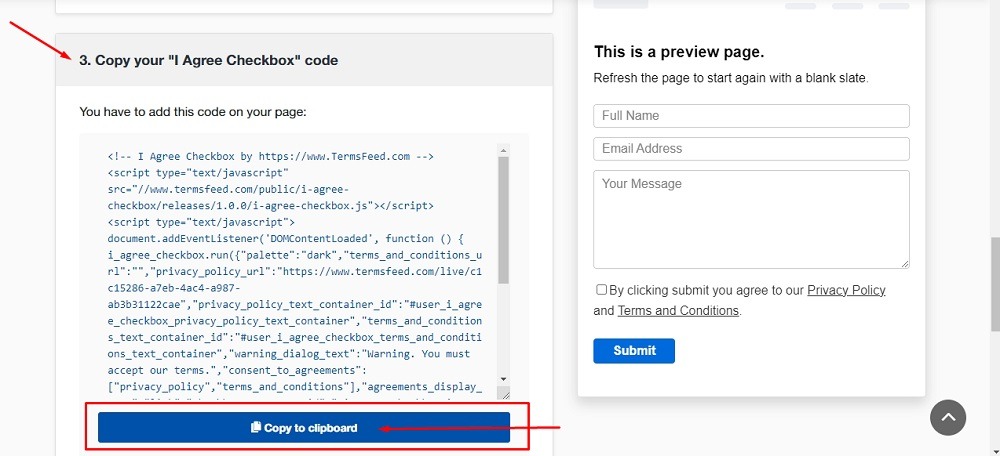The width and height of the screenshot is (1000, 456).
Task: Click the page vertical scrollbar thumb
Action: point(995,284)
